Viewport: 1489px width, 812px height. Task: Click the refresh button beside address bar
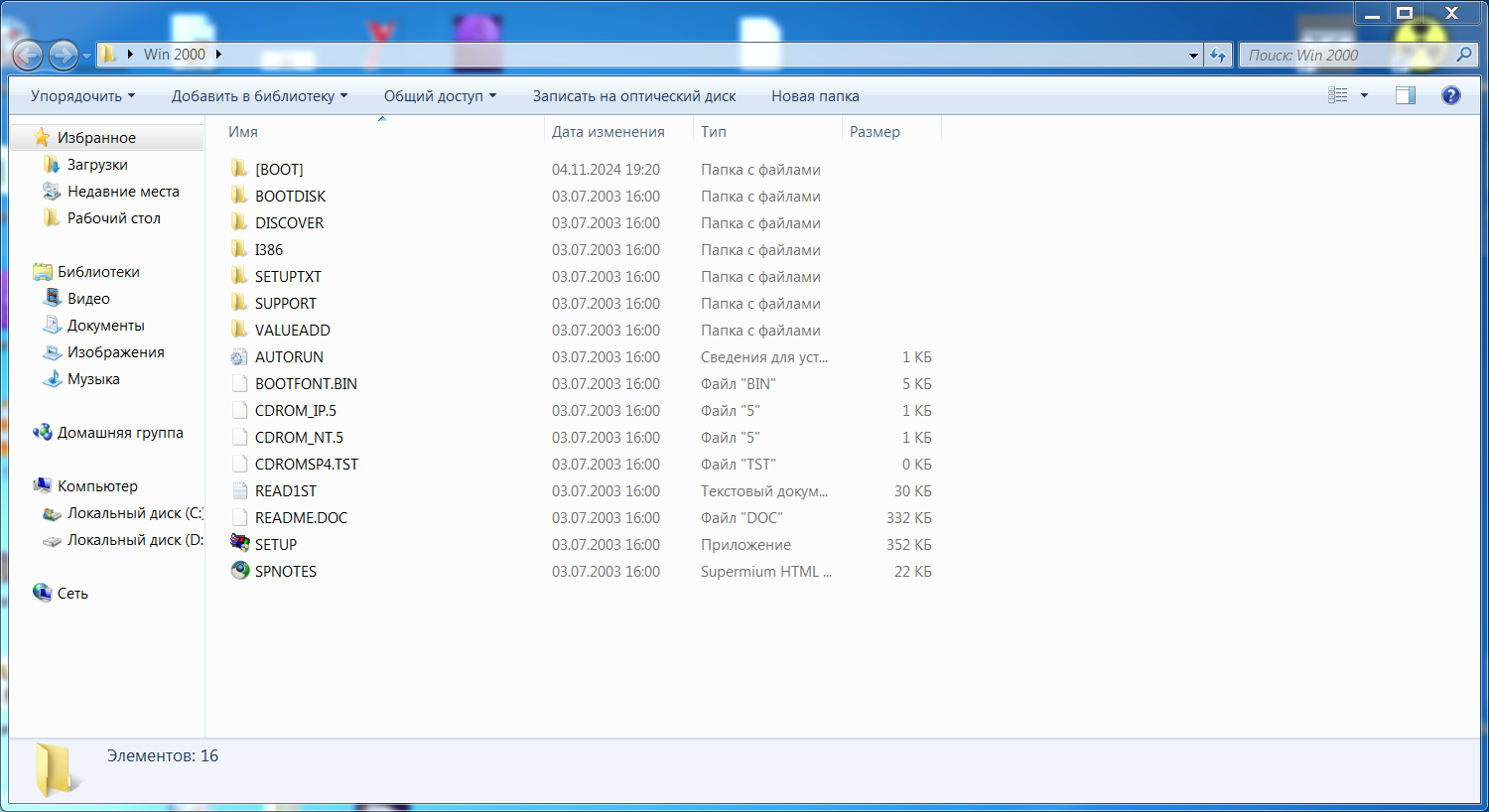pos(1218,56)
